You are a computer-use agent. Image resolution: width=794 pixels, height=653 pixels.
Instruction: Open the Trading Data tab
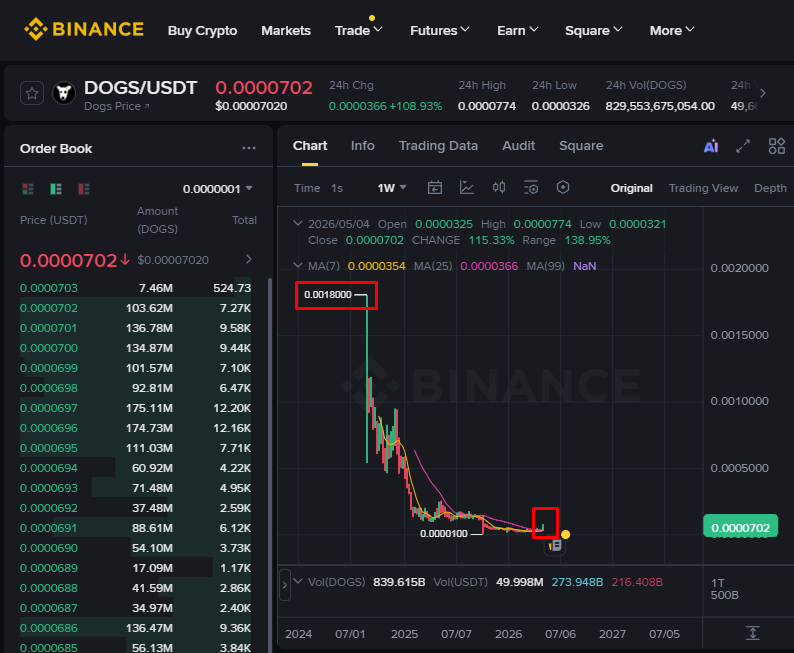[438, 146]
